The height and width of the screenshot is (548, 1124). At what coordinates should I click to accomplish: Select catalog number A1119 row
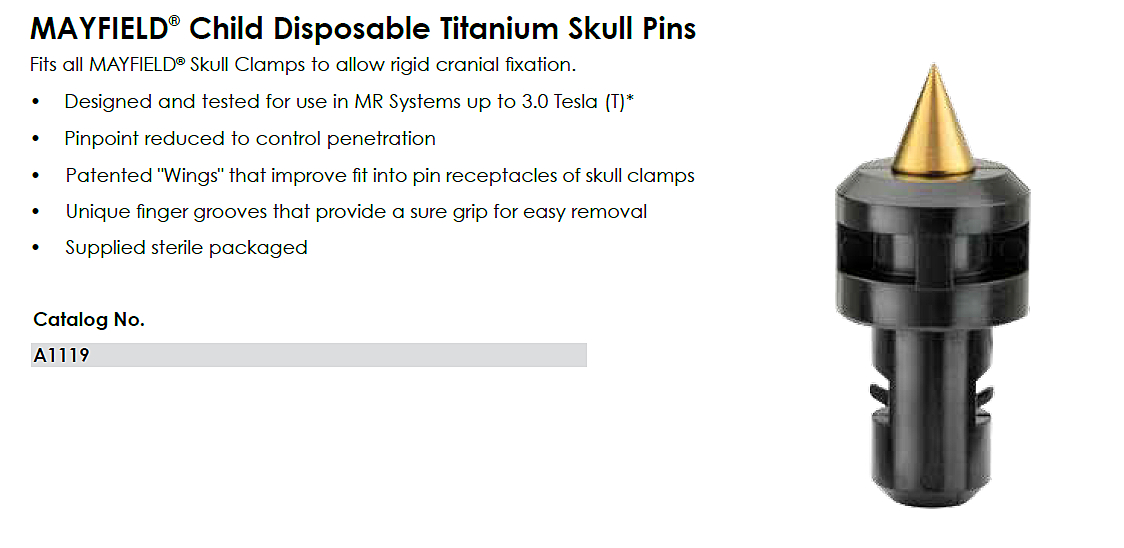click(308, 355)
